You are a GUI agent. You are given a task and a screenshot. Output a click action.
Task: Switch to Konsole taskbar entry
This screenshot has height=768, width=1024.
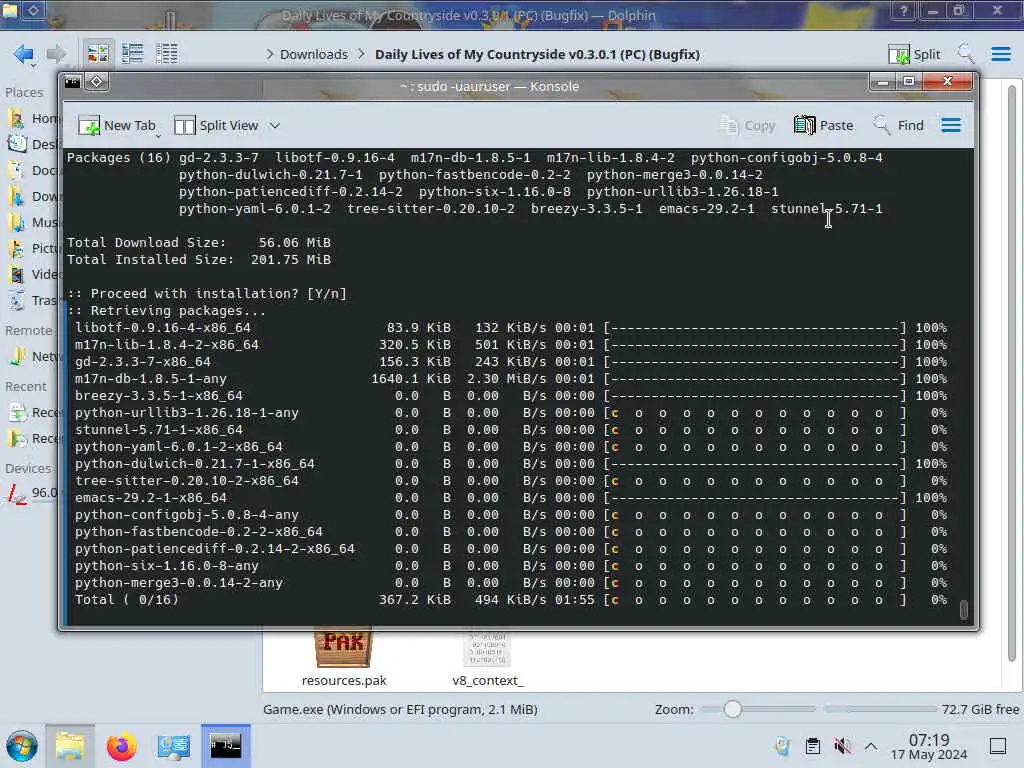click(x=225, y=746)
